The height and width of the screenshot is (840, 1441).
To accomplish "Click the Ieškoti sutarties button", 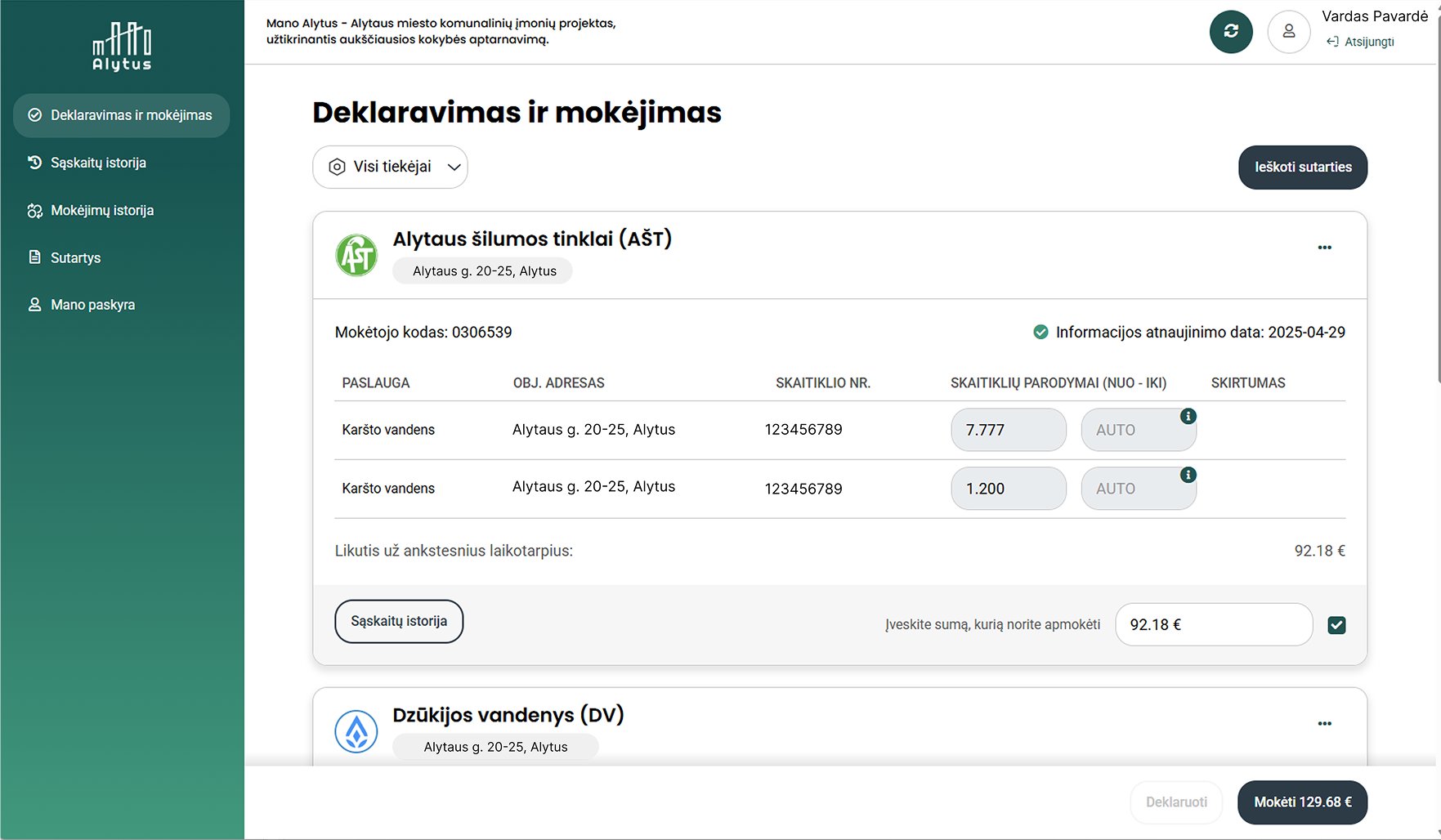I will point(1303,167).
